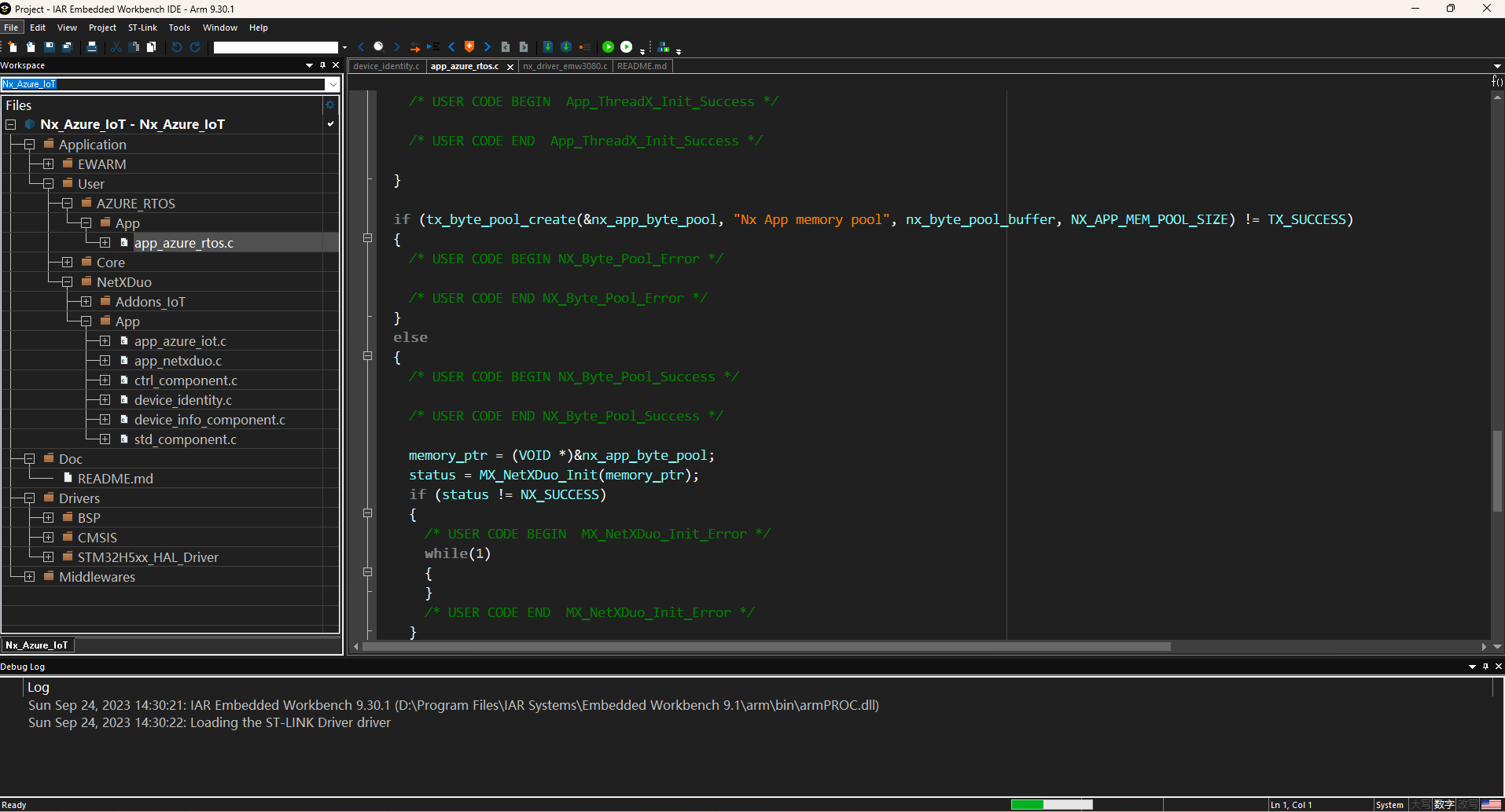The width and height of the screenshot is (1505, 812).
Task: Switch to nx_driver_emw3080.c tab
Action: 565,66
